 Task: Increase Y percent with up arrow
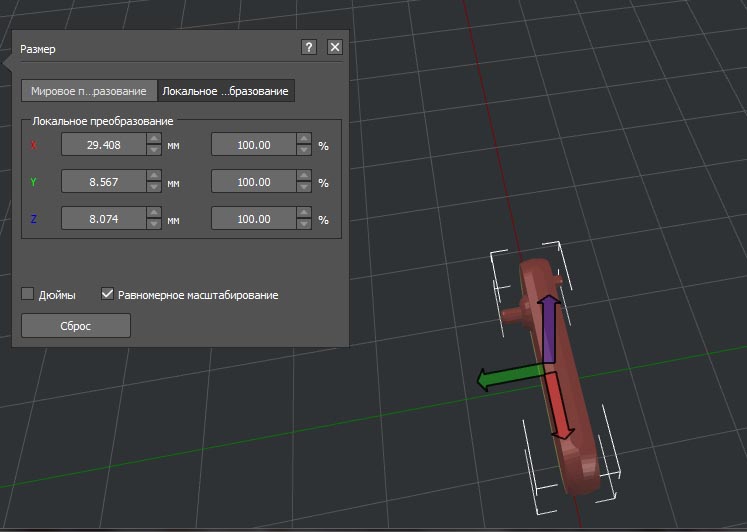tap(304, 177)
